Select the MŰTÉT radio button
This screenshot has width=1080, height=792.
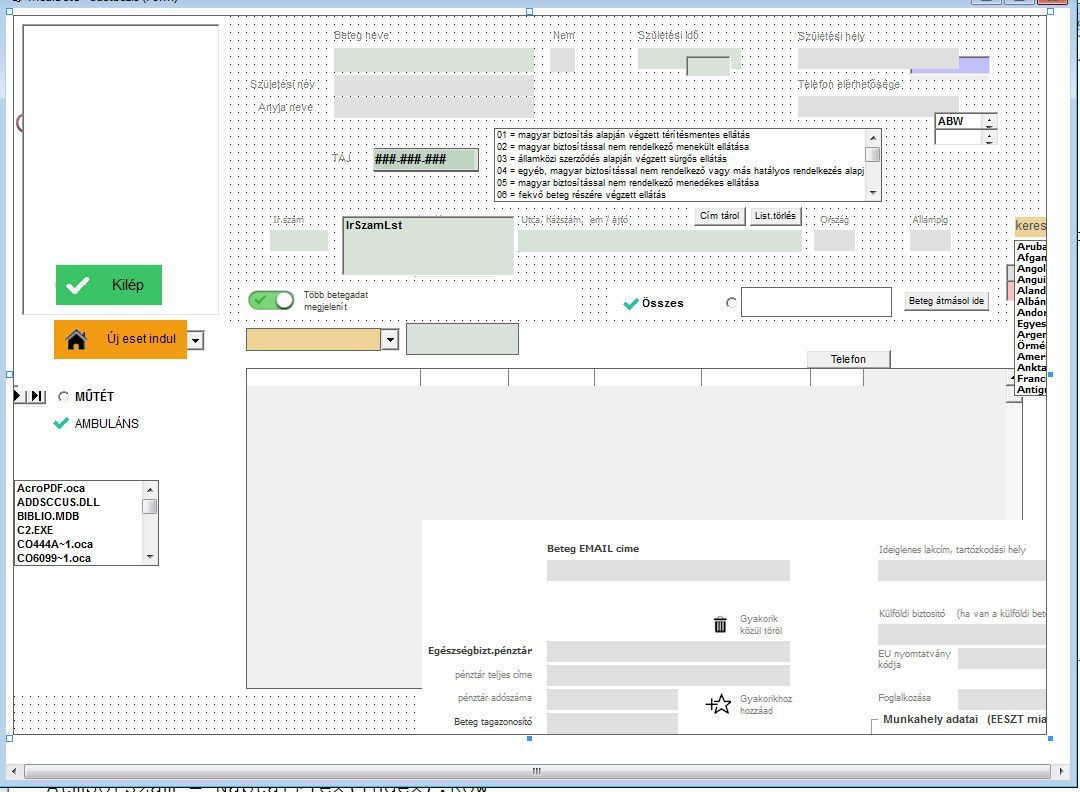click(62, 395)
